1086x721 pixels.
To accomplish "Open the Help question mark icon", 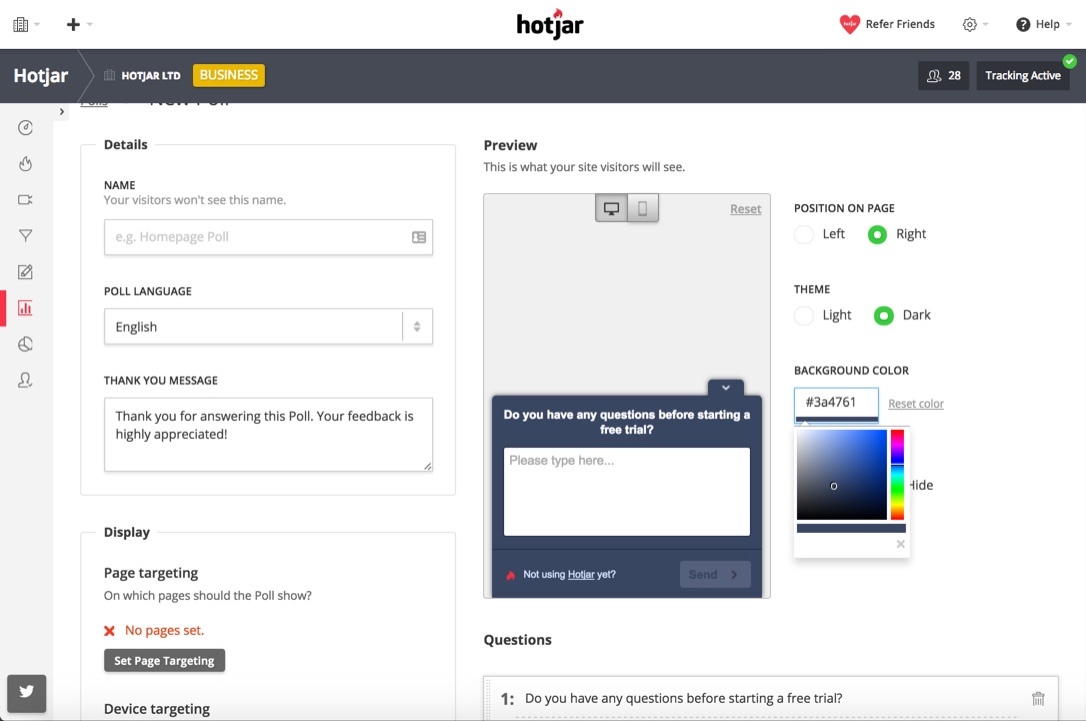I will (x=1023, y=24).
